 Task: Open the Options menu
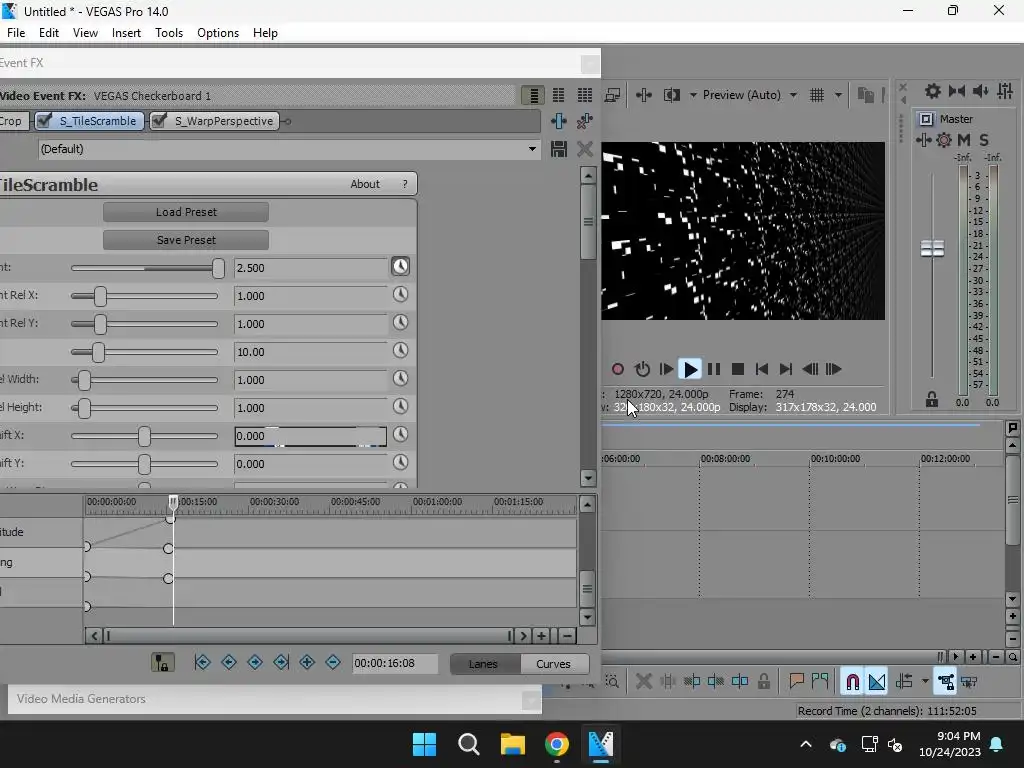click(x=217, y=33)
